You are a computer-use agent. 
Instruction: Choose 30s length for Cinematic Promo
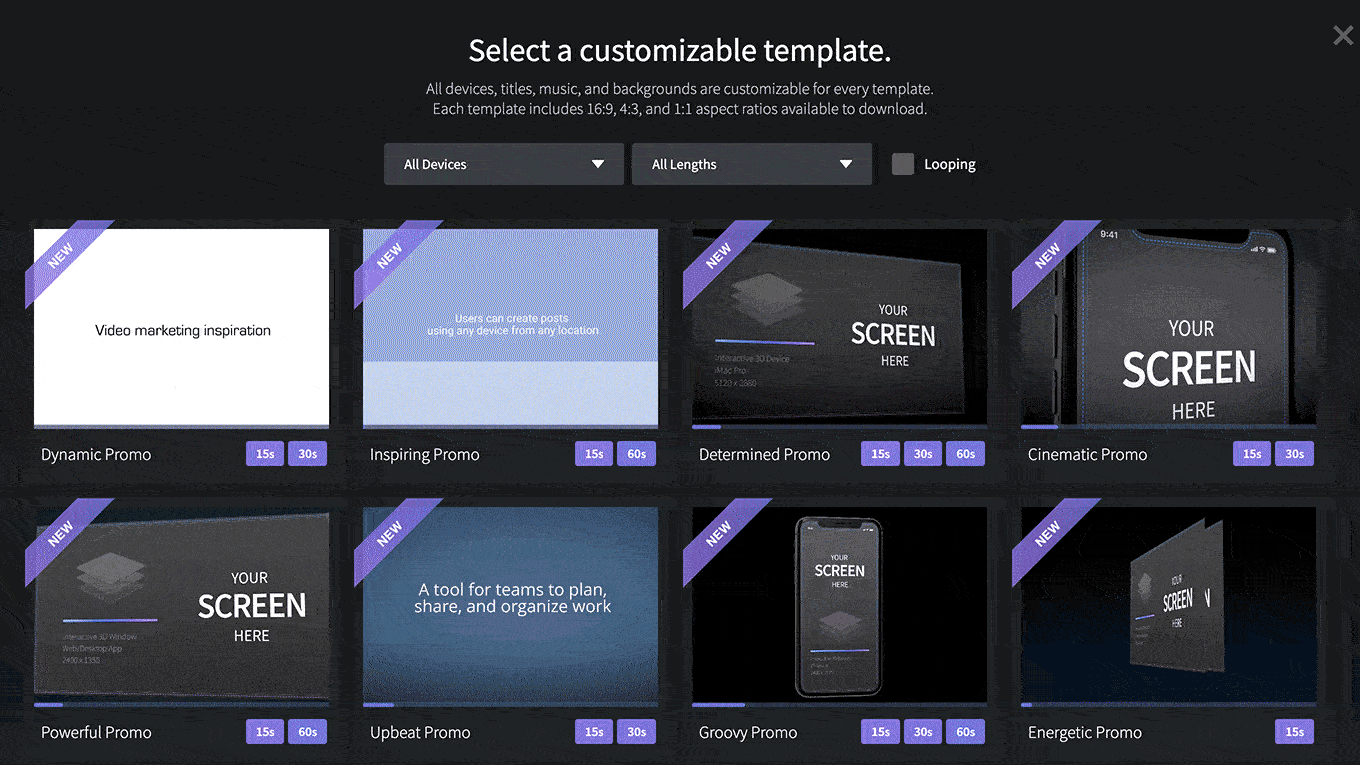[x=1295, y=454]
